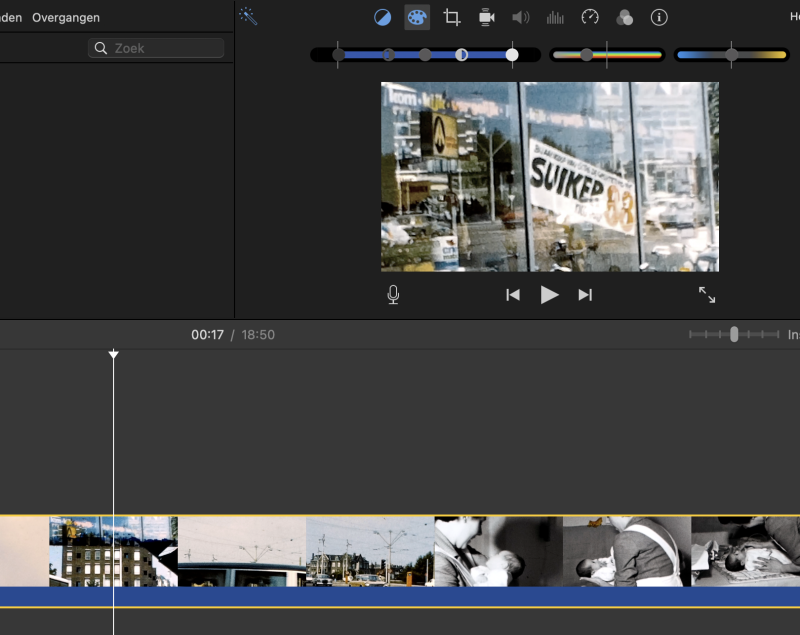The width and height of the screenshot is (800, 635).
Task: Show clip information with the info icon
Action: point(659,17)
